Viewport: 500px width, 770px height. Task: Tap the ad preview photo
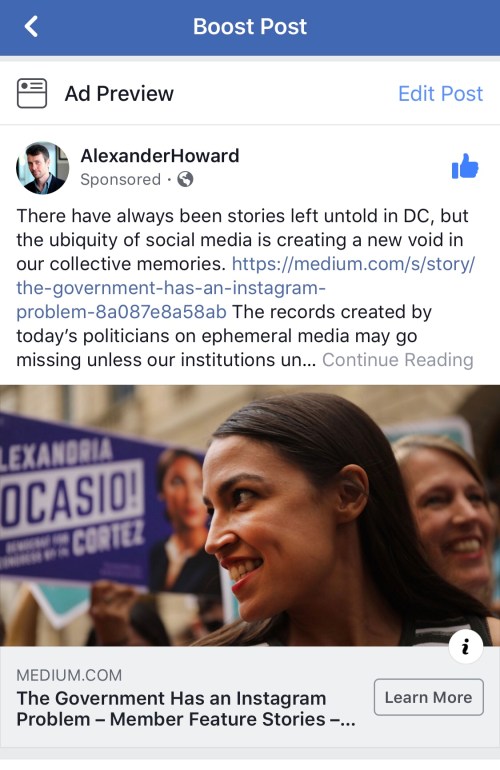[250, 516]
